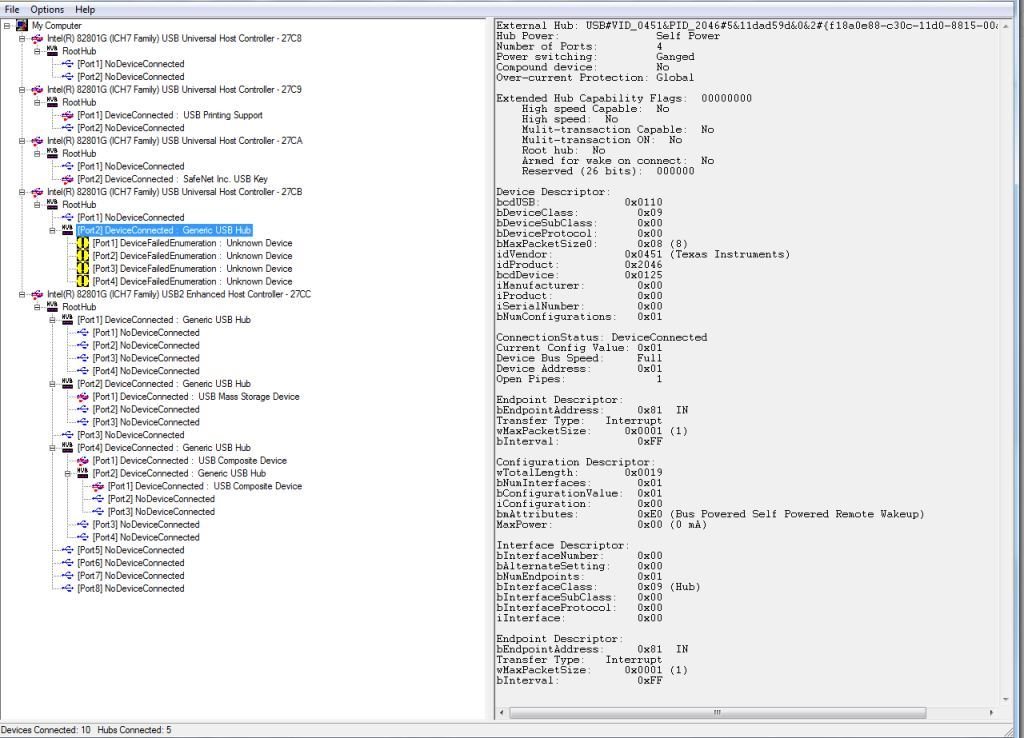Click the 27CA host controller icon
Screen dimensions: 1024x738
pyautogui.click(x=37, y=140)
